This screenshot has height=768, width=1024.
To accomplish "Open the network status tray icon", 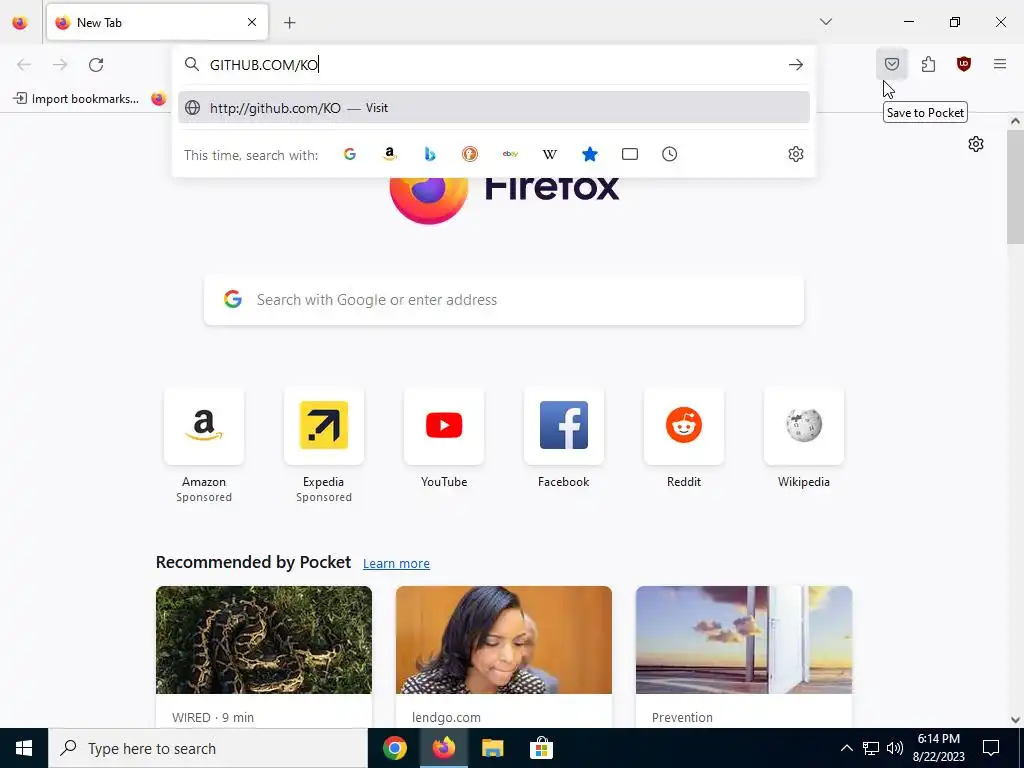I will tap(871, 748).
